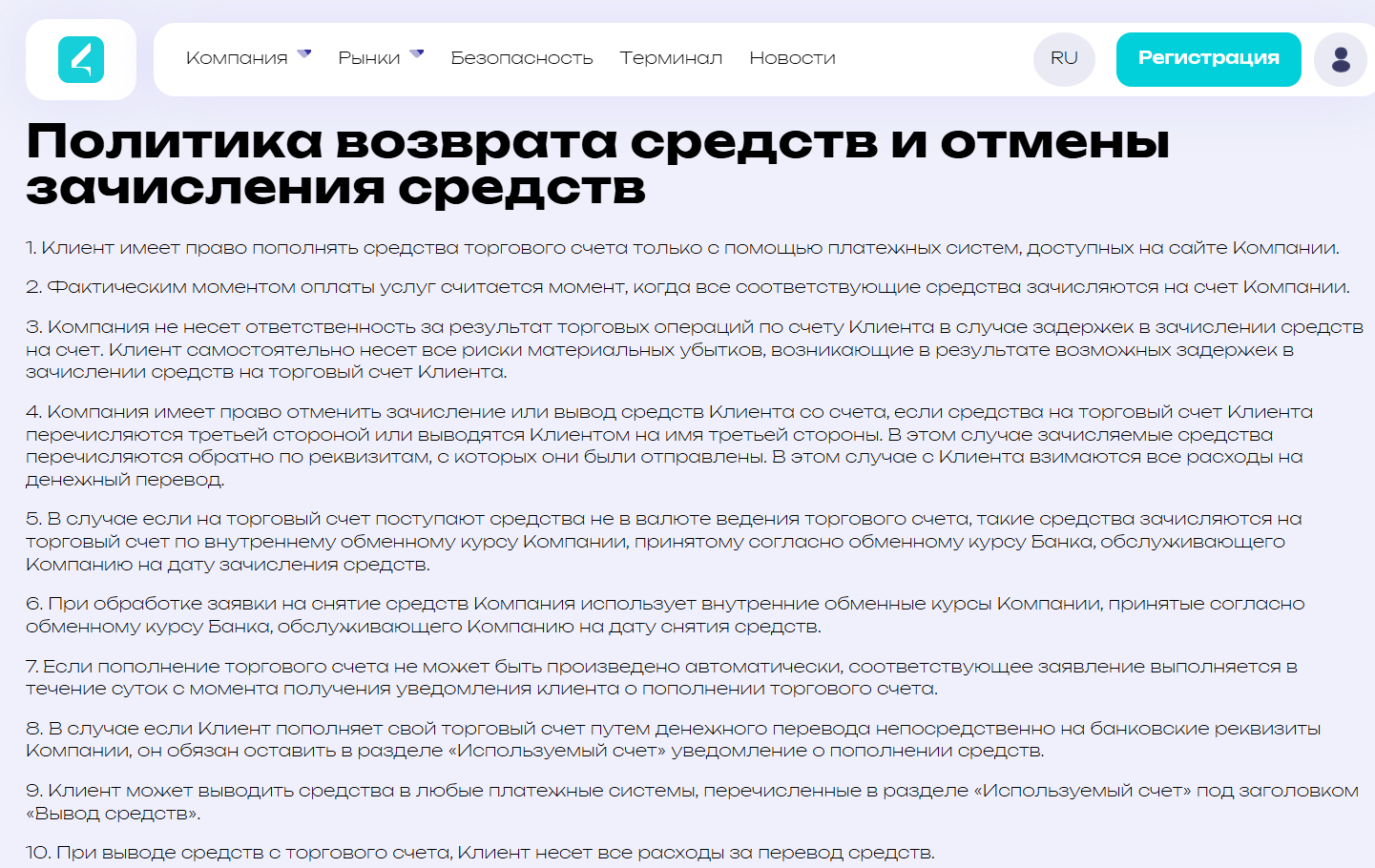Click paragraph 7 starting Если пополнение торгового счета
Screen dimensions: 1375x868
[x=662, y=677]
